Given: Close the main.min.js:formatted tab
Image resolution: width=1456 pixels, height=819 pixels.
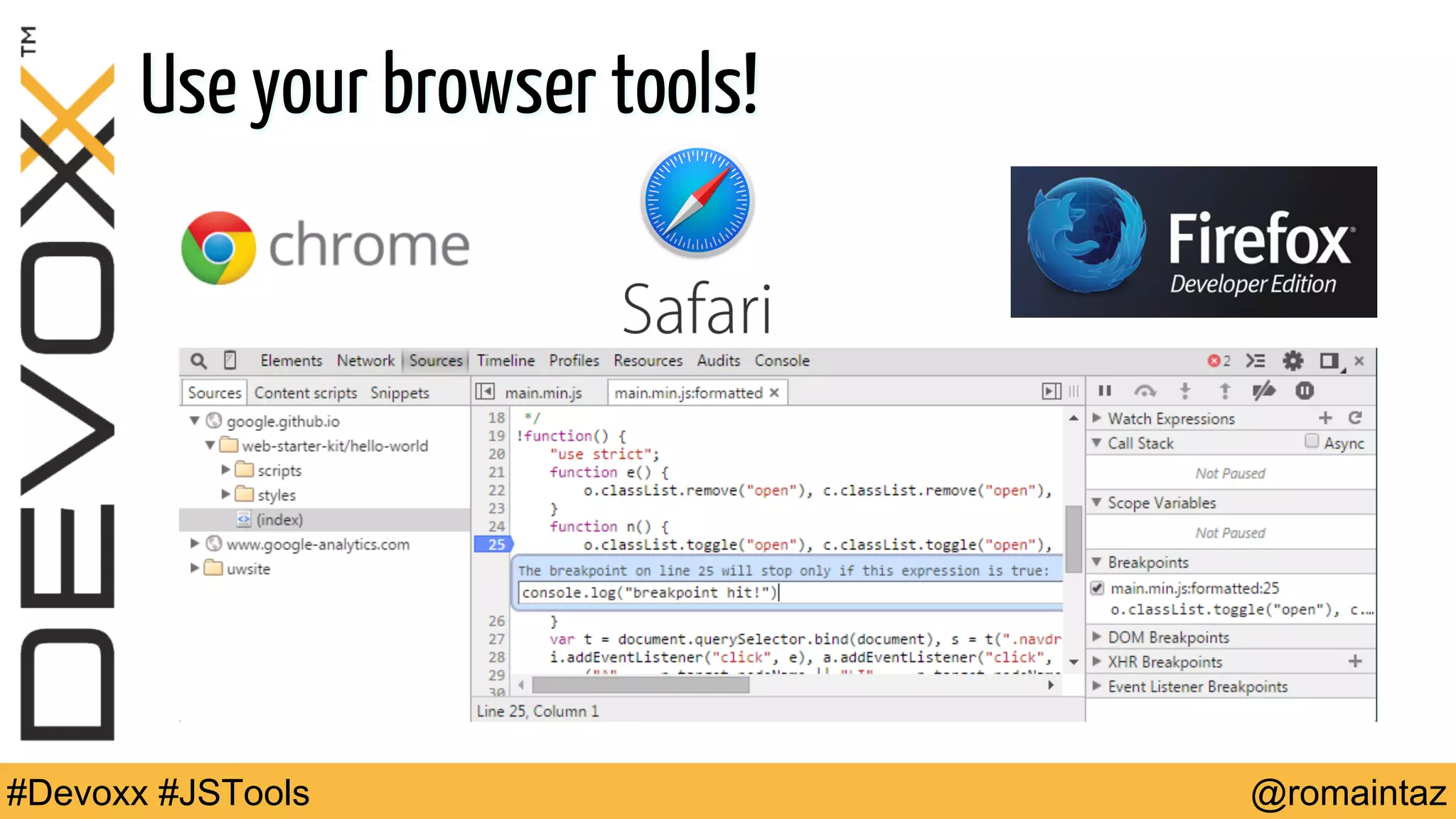Looking at the screenshot, I should point(774,392).
